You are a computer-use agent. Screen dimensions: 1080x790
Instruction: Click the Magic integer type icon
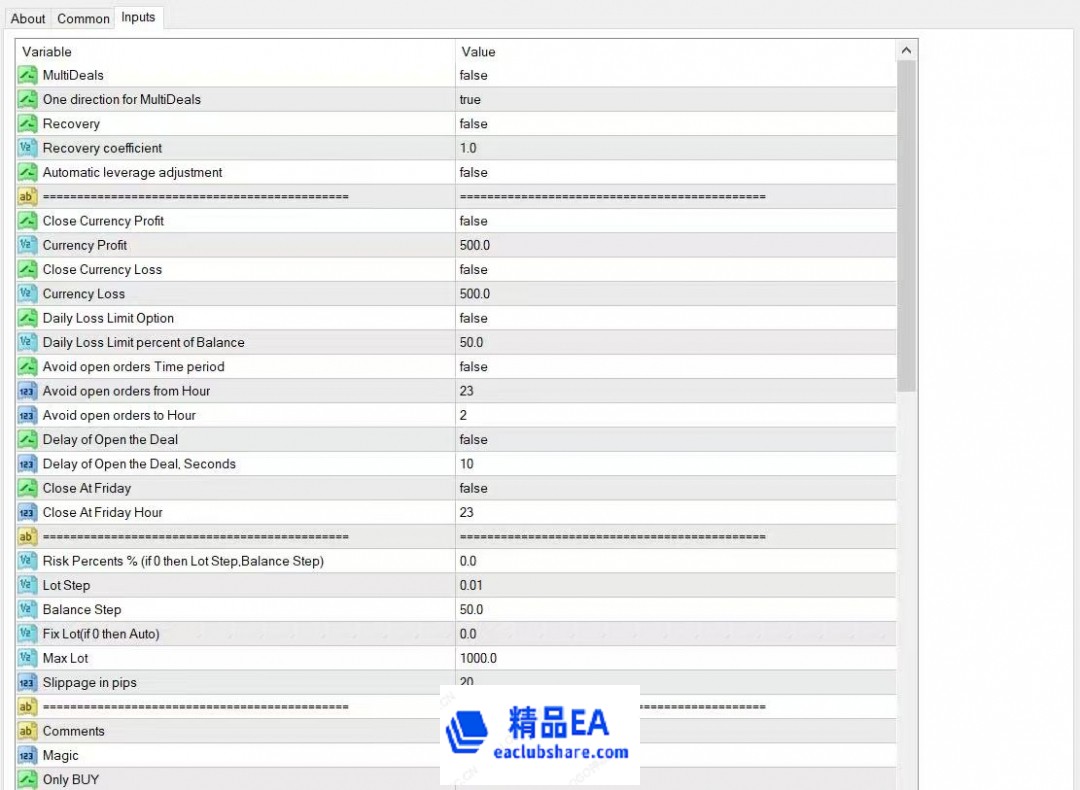27,756
